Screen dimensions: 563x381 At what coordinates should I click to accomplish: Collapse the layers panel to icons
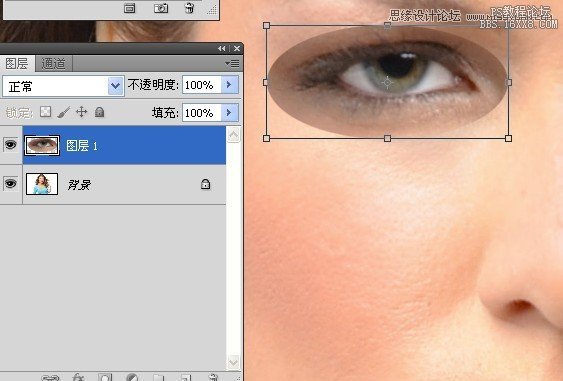pos(222,48)
